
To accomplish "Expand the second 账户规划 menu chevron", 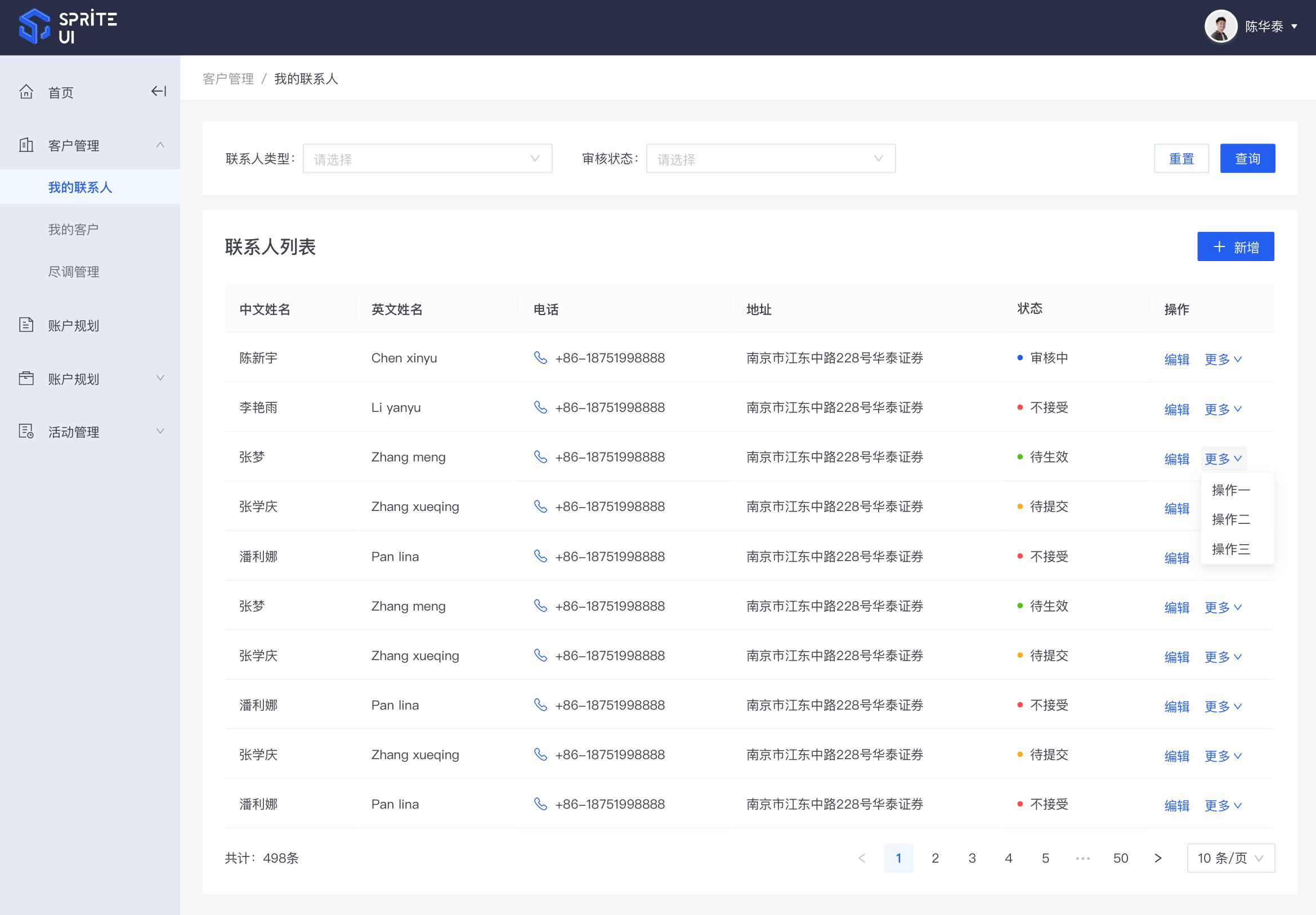I will click(160, 378).
